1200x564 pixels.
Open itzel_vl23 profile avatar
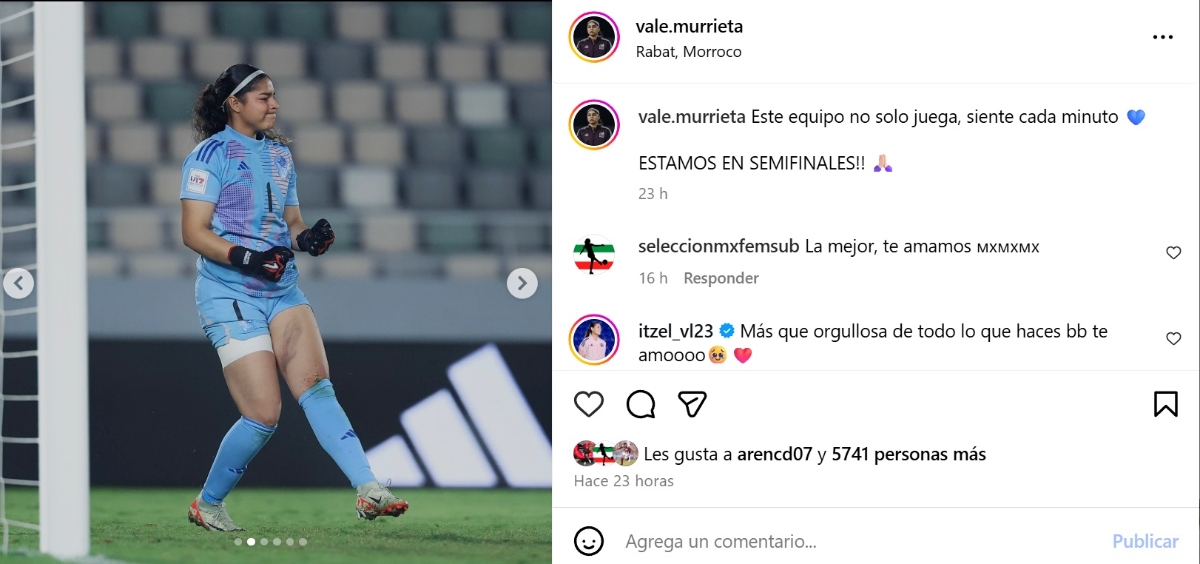(x=595, y=338)
